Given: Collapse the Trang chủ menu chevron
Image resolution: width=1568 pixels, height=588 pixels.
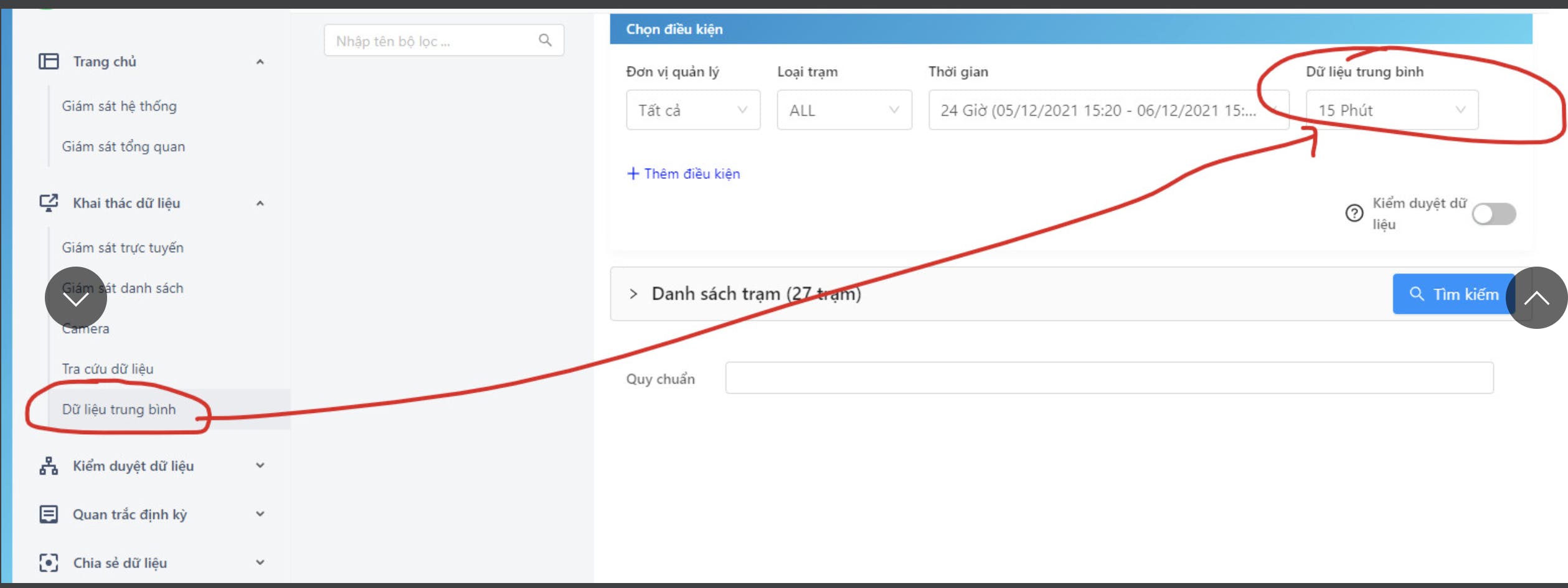Looking at the screenshot, I should [260, 62].
